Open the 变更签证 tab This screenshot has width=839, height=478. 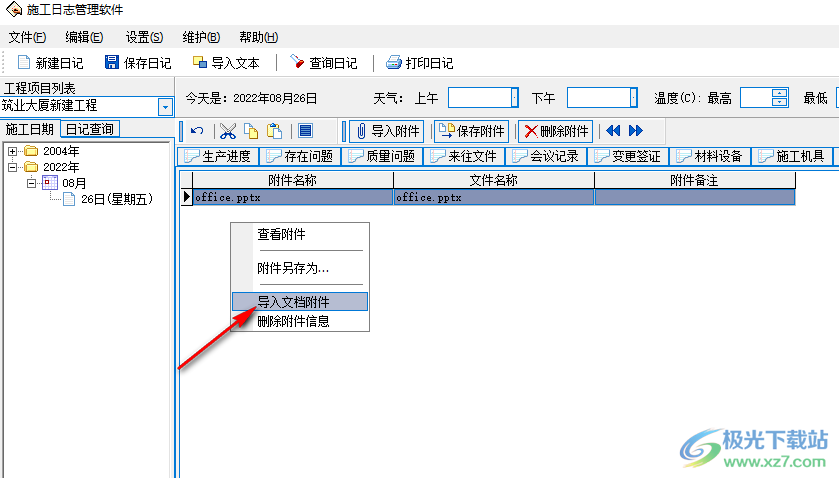628,156
